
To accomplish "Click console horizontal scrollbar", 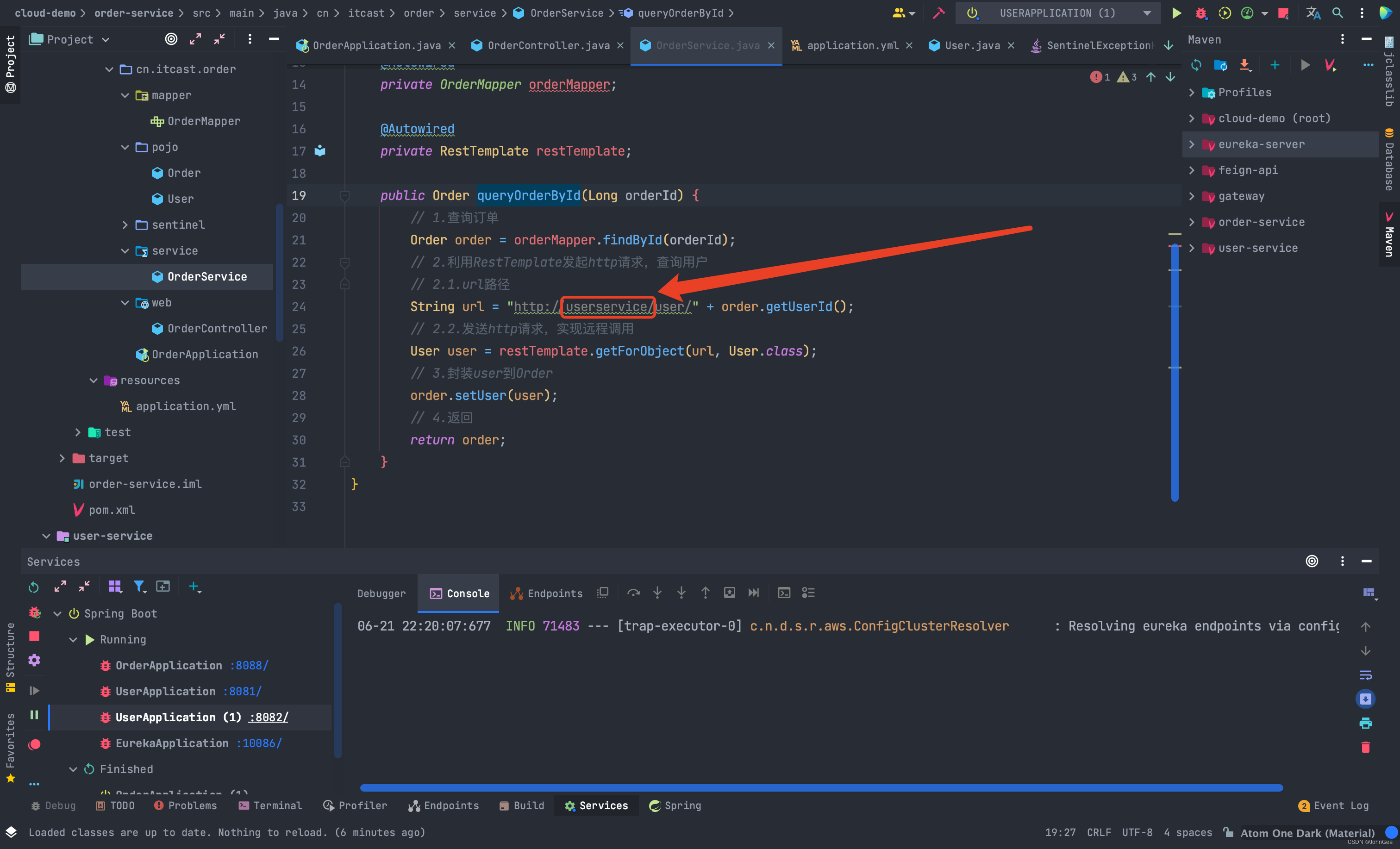I will pyautogui.click(x=821, y=787).
